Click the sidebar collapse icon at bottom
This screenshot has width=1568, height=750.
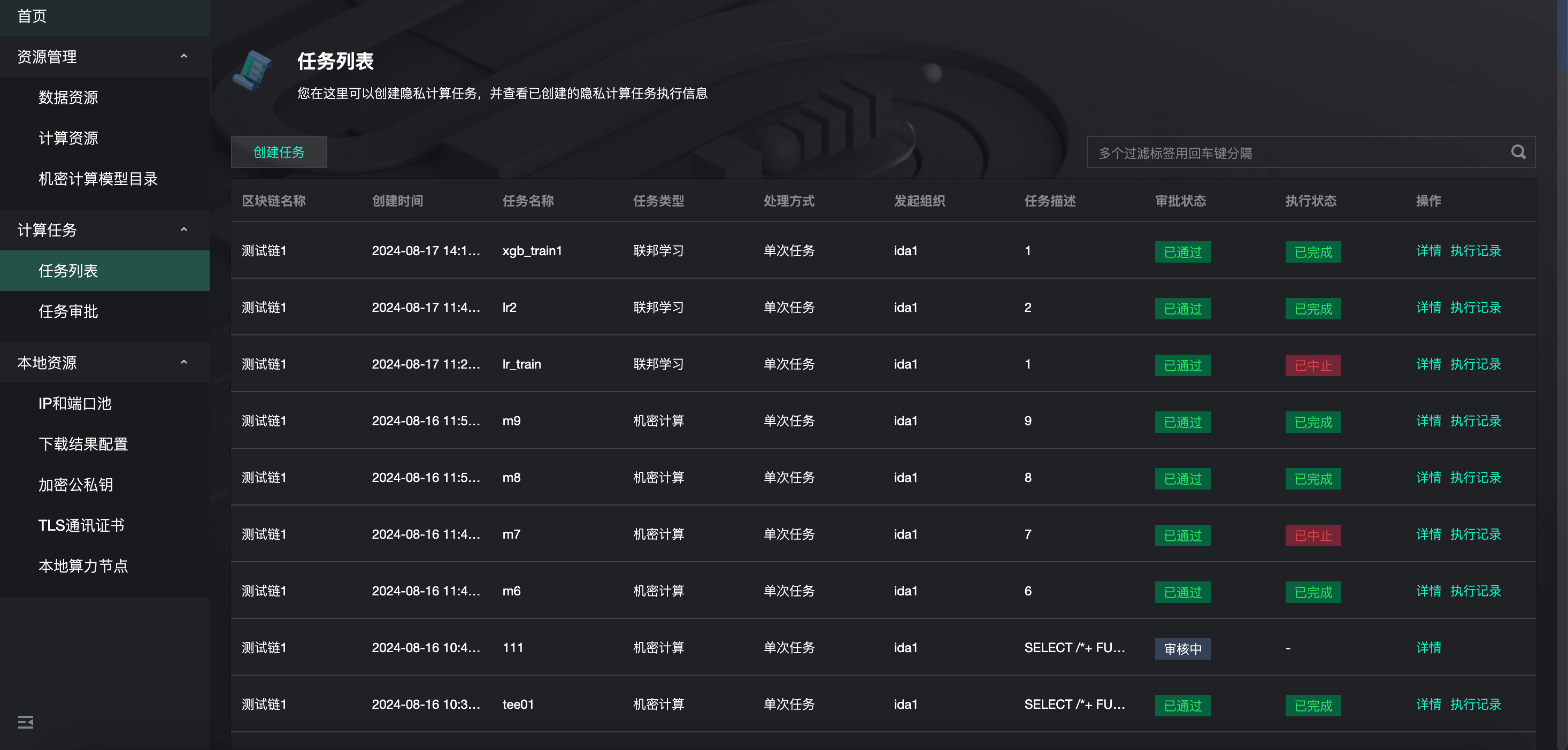[x=26, y=722]
